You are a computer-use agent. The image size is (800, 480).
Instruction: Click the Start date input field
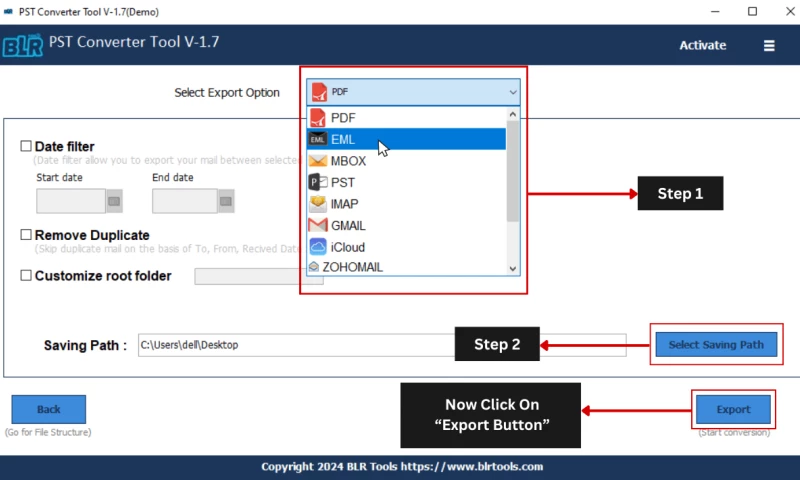tap(71, 201)
